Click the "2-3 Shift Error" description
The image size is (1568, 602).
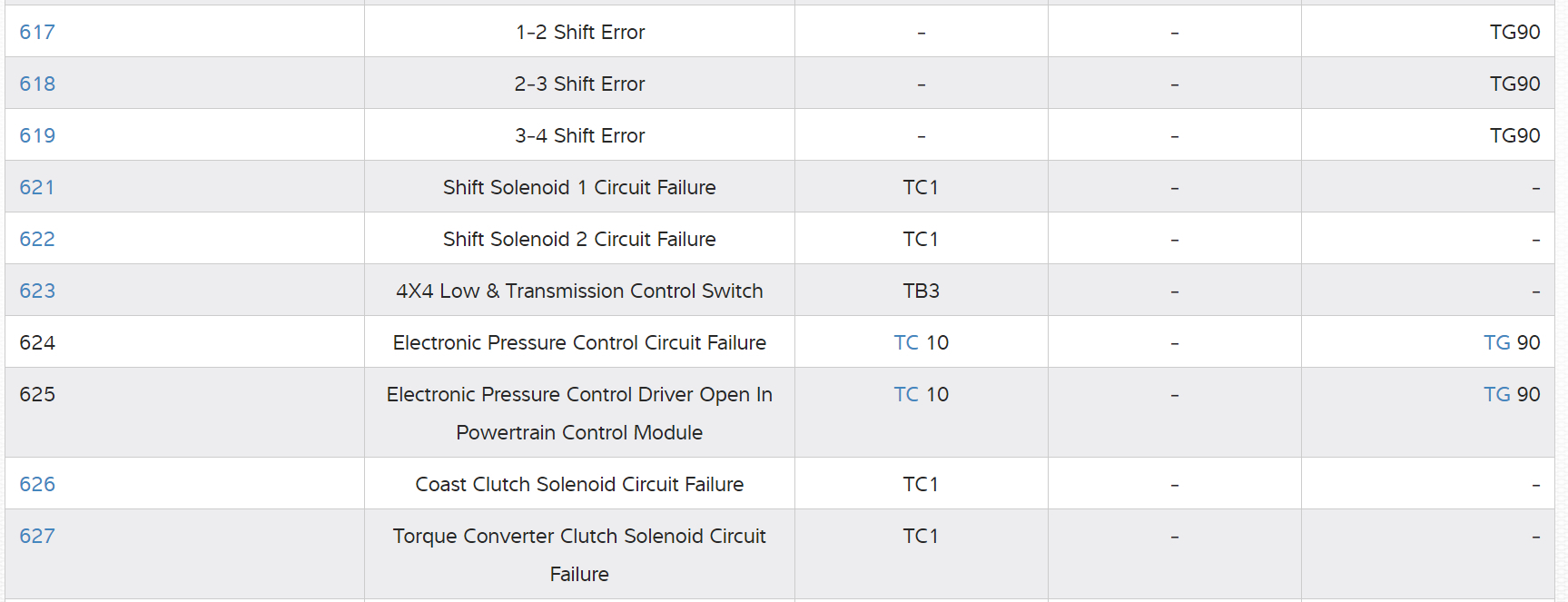click(x=579, y=84)
